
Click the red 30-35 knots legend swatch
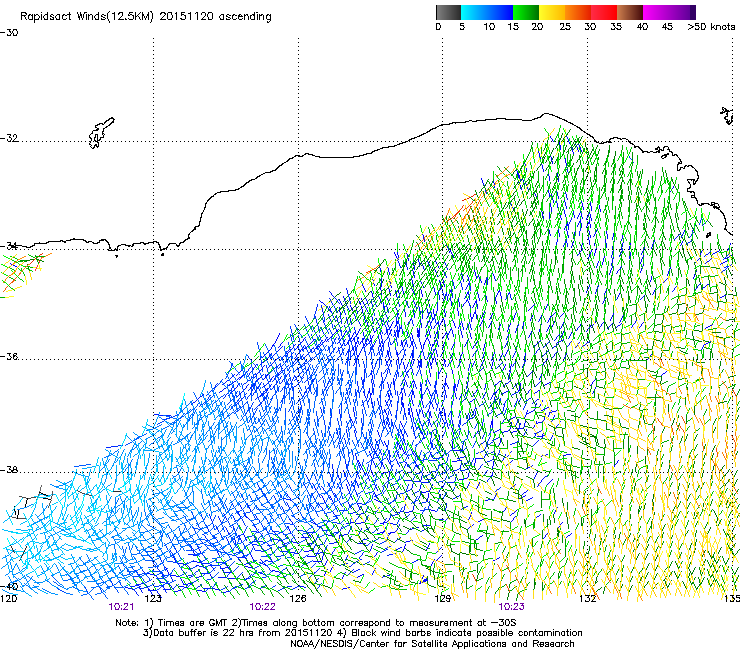[x=604, y=12]
